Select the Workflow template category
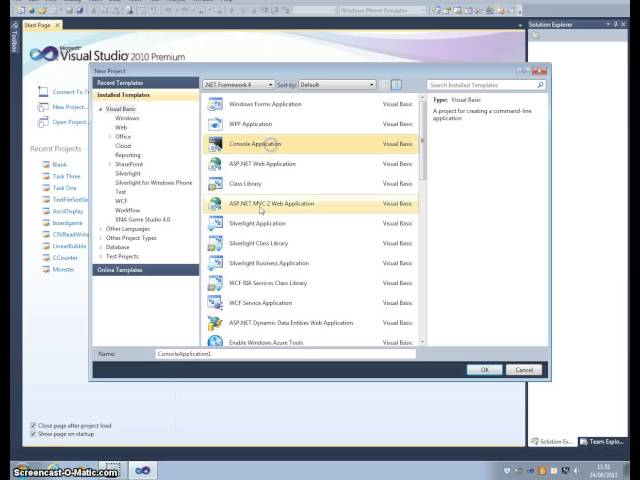 [x=127, y=211]
